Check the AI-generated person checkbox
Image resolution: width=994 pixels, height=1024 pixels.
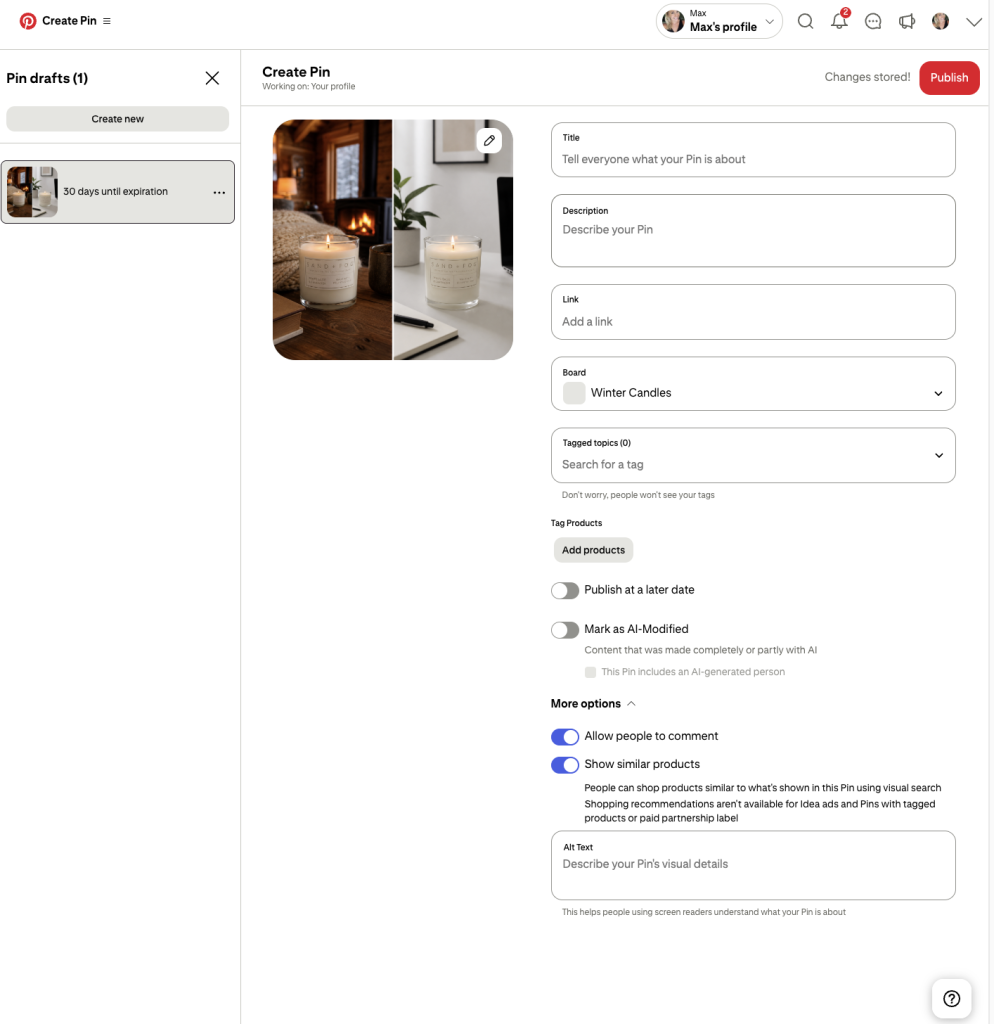click(x=590, y=672)
